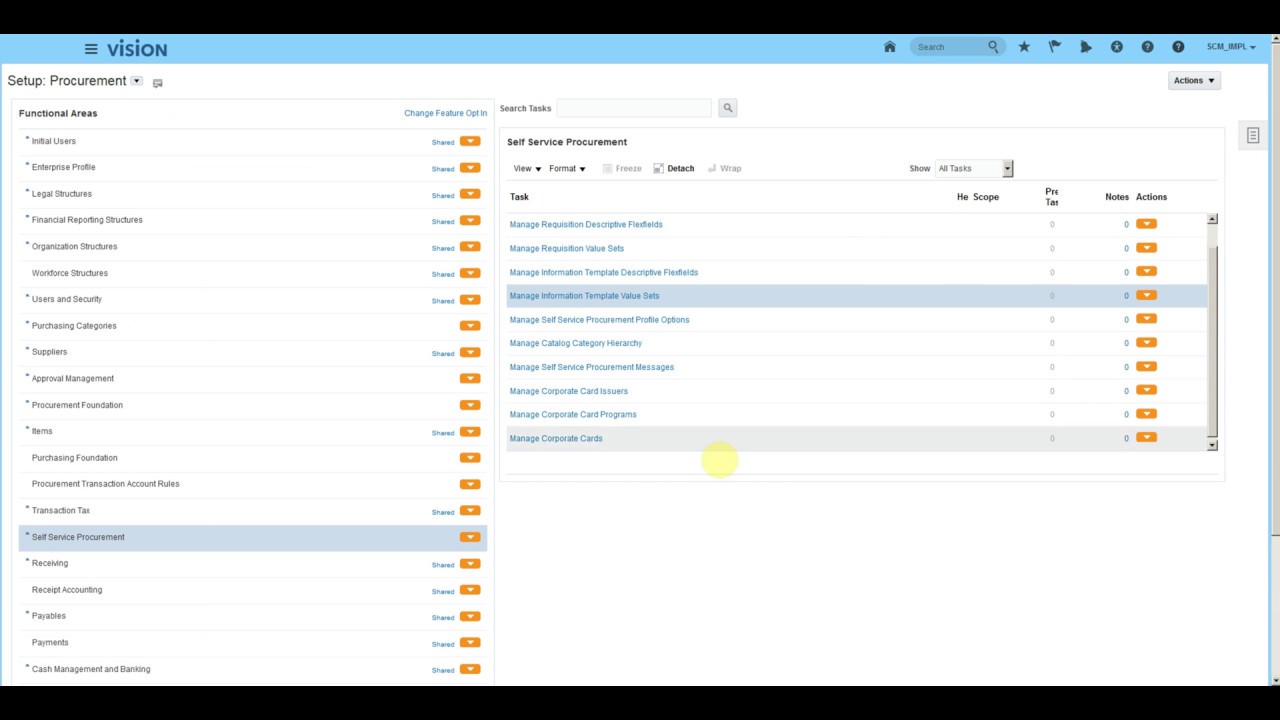The height and width of the screenshot is (720, 1280).
Task: Open orange actions menu for Suppliers
Action: [x=470, y=352]
